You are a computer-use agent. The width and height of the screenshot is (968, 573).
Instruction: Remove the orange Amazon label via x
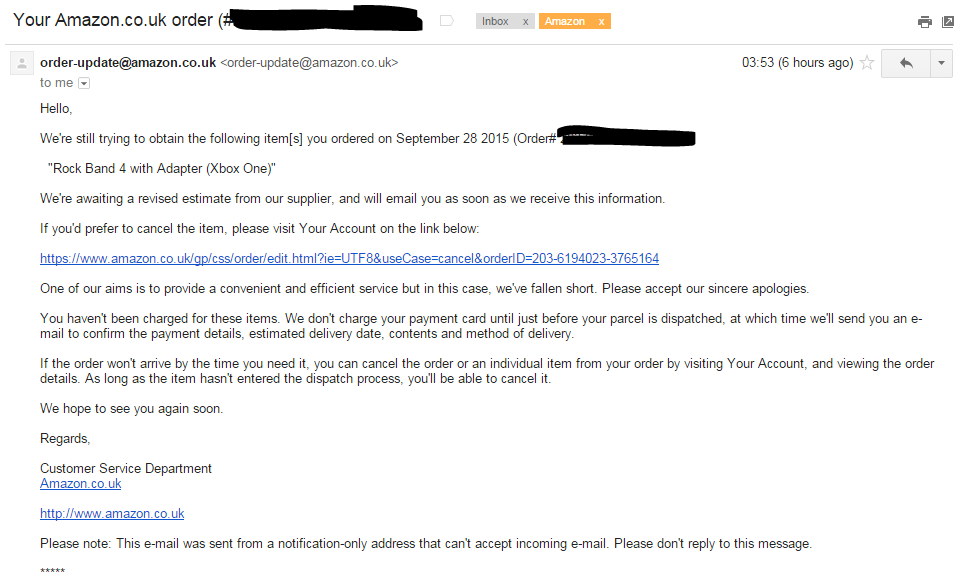tap(601, 22)
